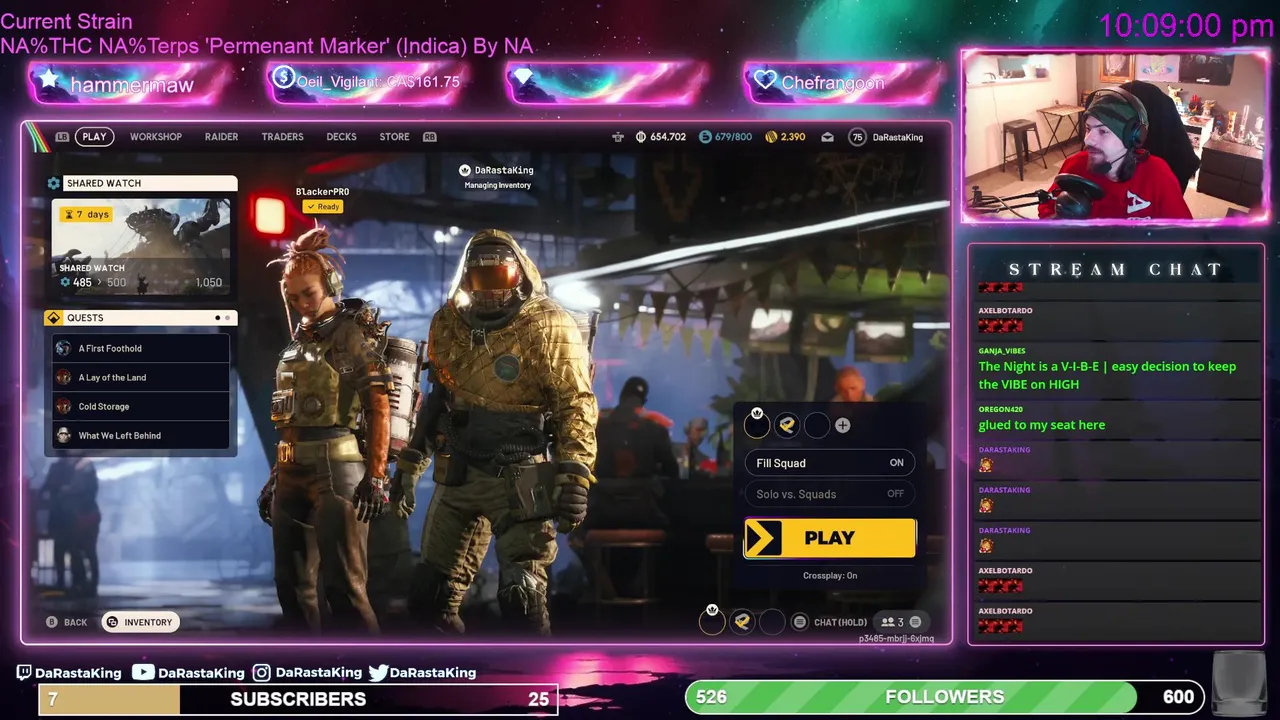The width and height of the screenshot is (1280, 720).
Task: Click the YouTube logo in the social bar
Action: pos(144,673)
